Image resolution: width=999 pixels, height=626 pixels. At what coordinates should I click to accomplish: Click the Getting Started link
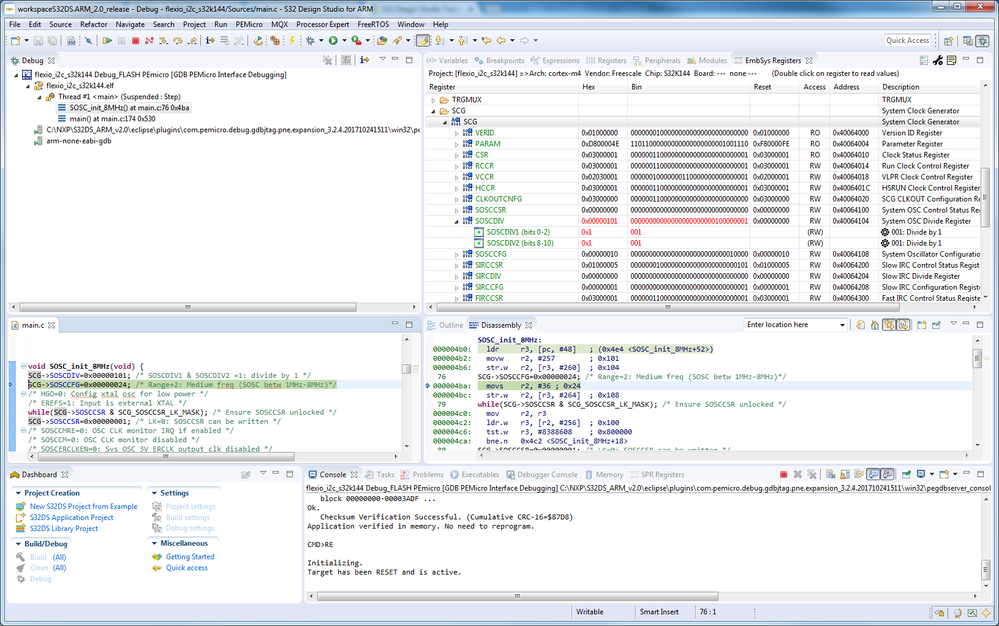190,557
